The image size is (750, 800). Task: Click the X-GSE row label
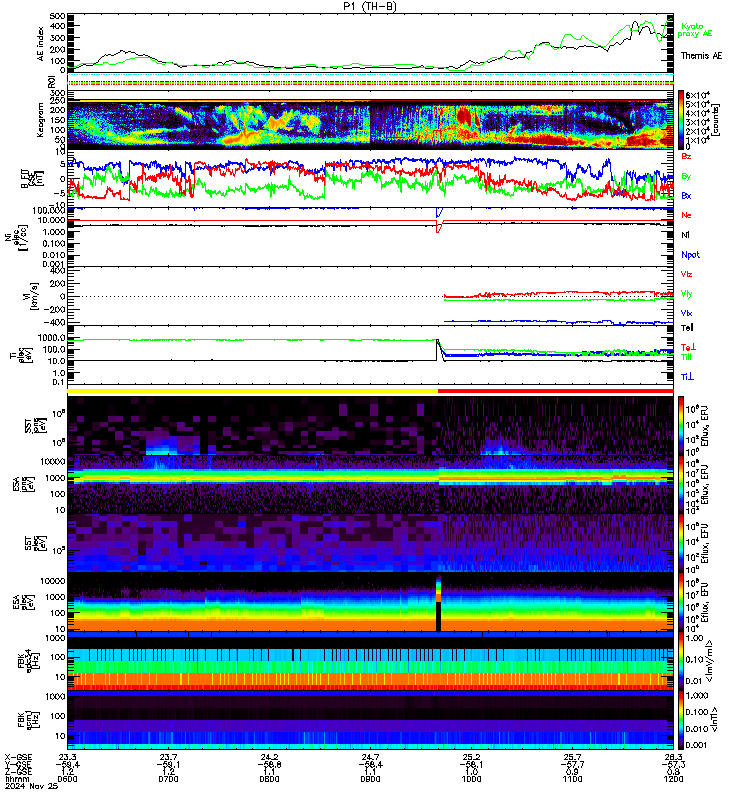coord(18,757)
